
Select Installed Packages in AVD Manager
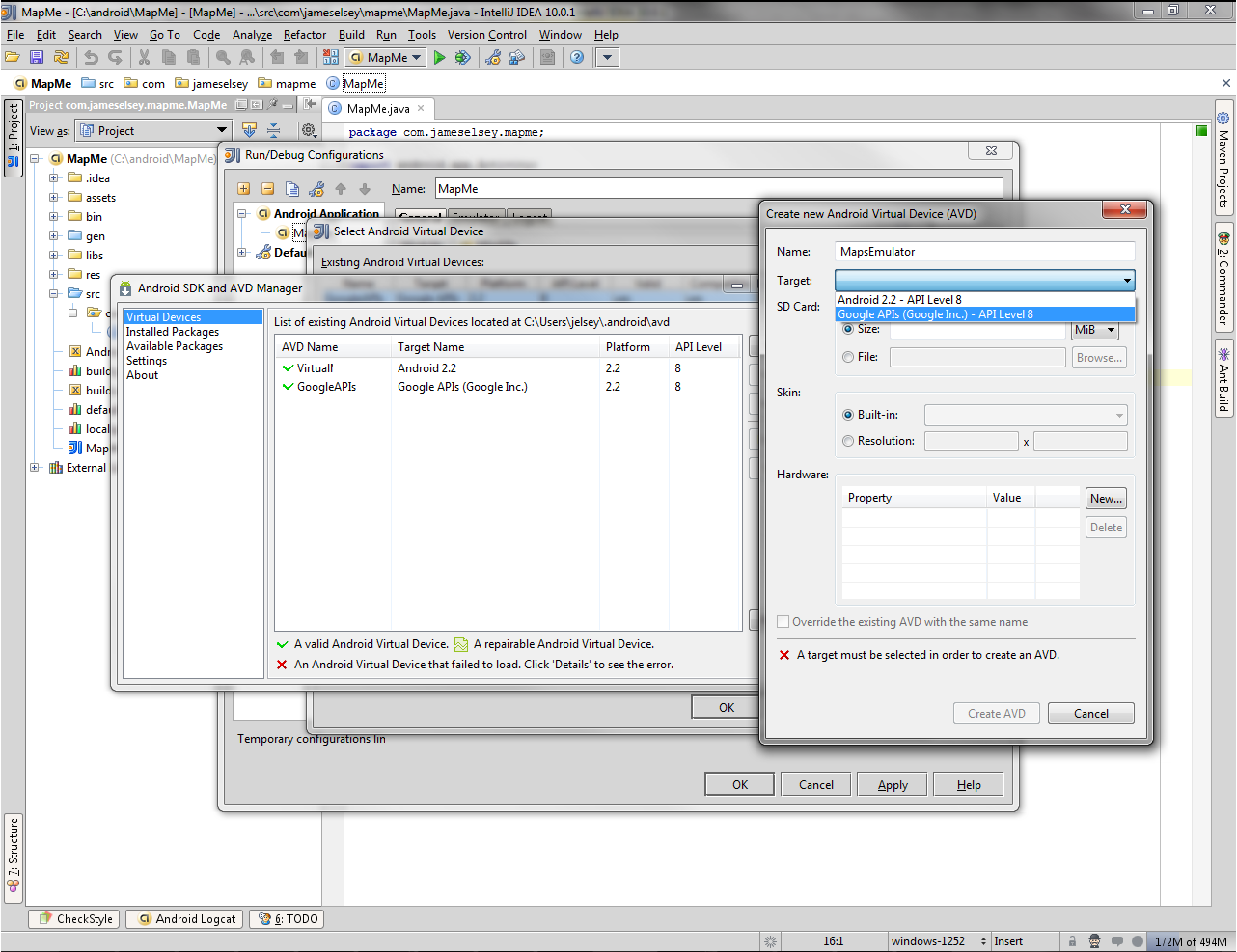point(173,332)
